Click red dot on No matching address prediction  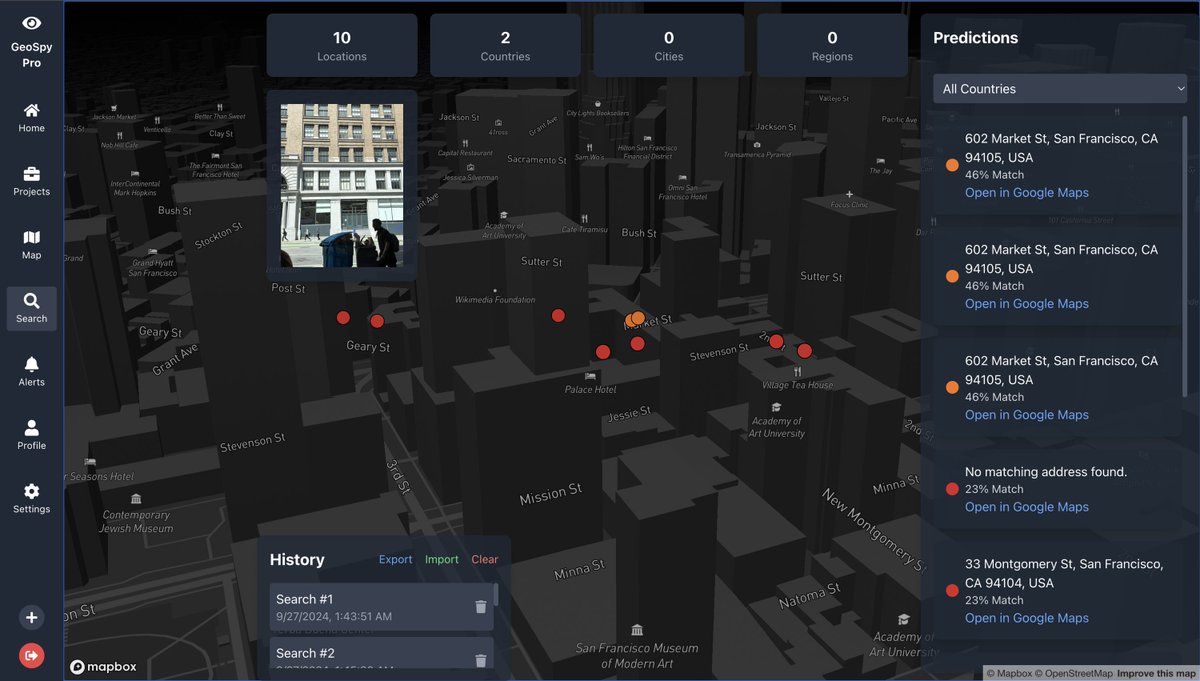click(952, 489)
